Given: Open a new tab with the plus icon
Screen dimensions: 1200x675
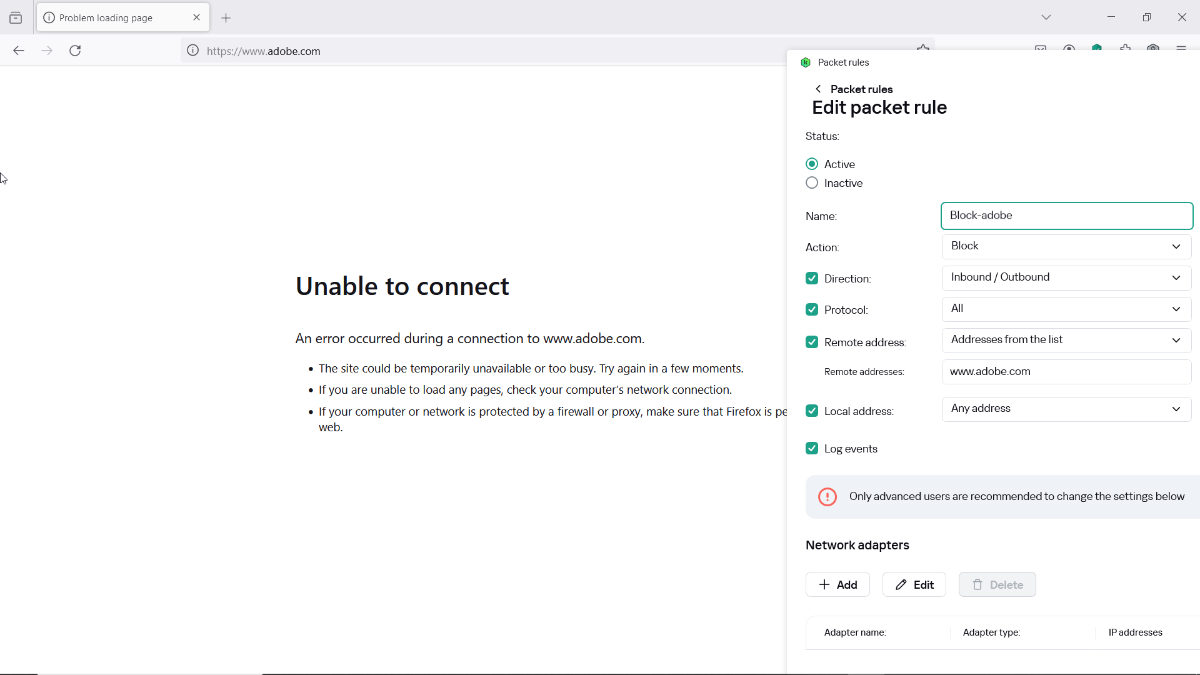Looking at the screenshot, I should coord(226,18).
